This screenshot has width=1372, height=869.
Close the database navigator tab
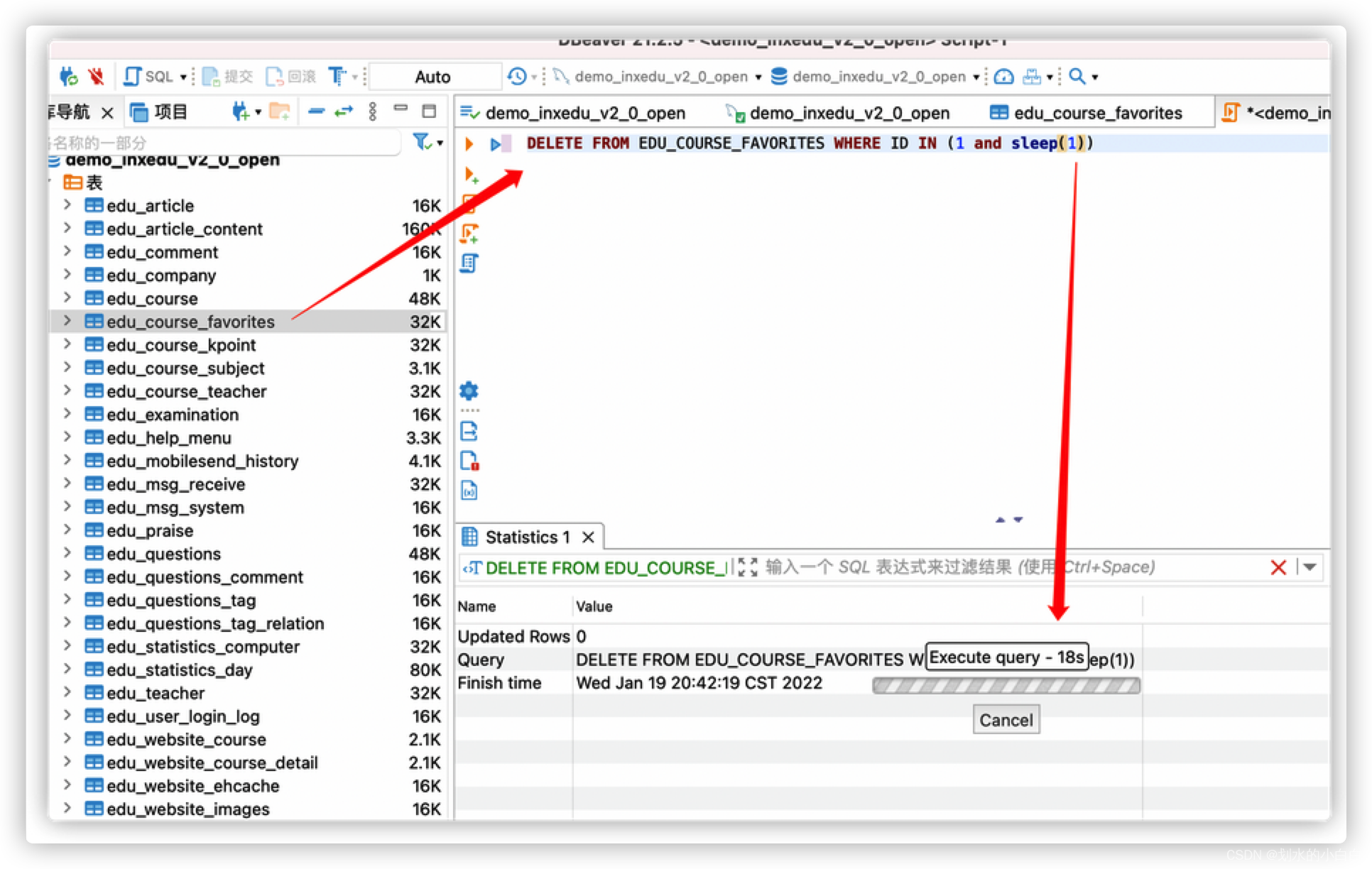click(x=107, y=112)
